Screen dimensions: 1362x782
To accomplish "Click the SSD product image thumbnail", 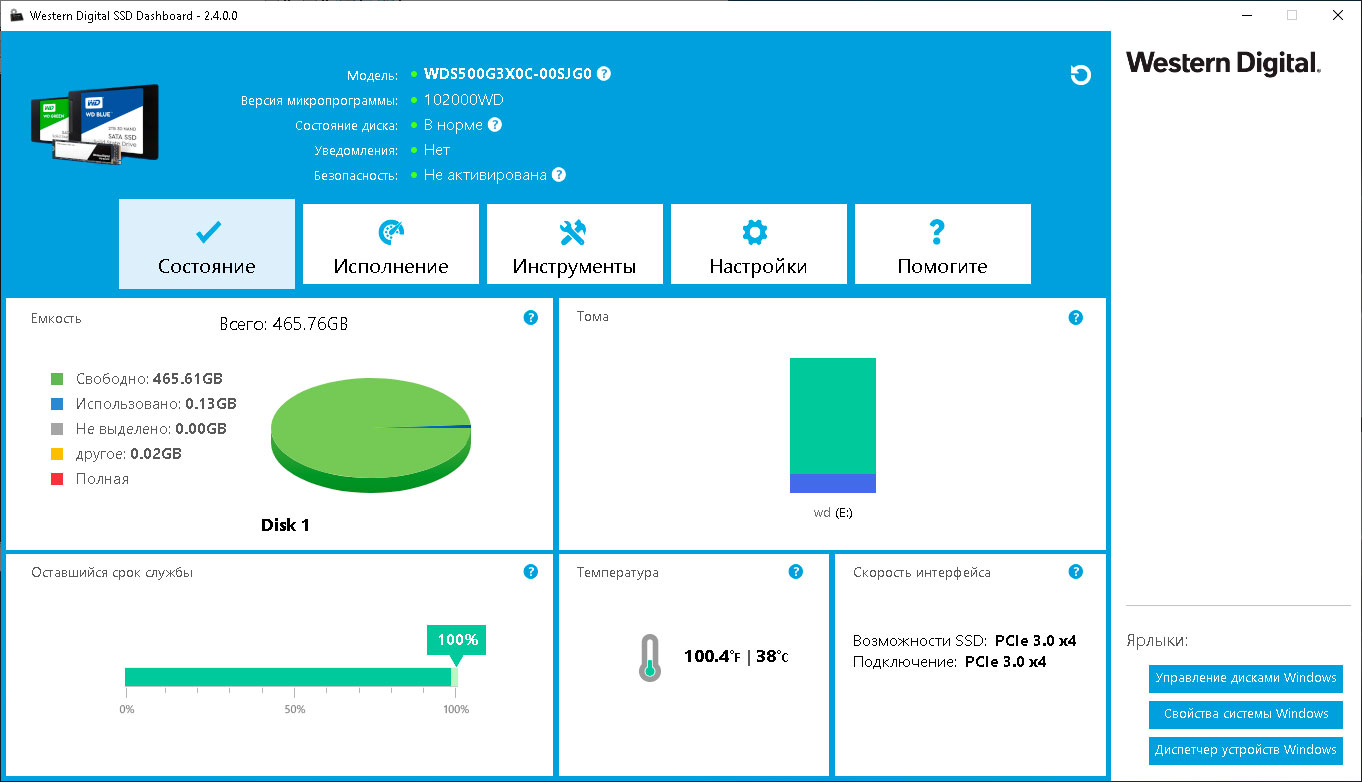I will 95,124.
